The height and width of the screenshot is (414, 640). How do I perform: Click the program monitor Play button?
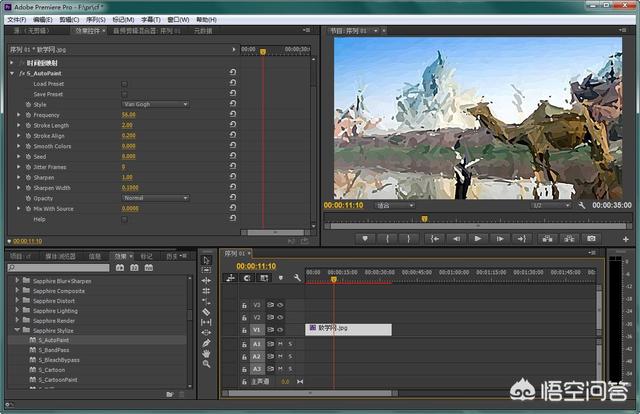pos(478,239)
